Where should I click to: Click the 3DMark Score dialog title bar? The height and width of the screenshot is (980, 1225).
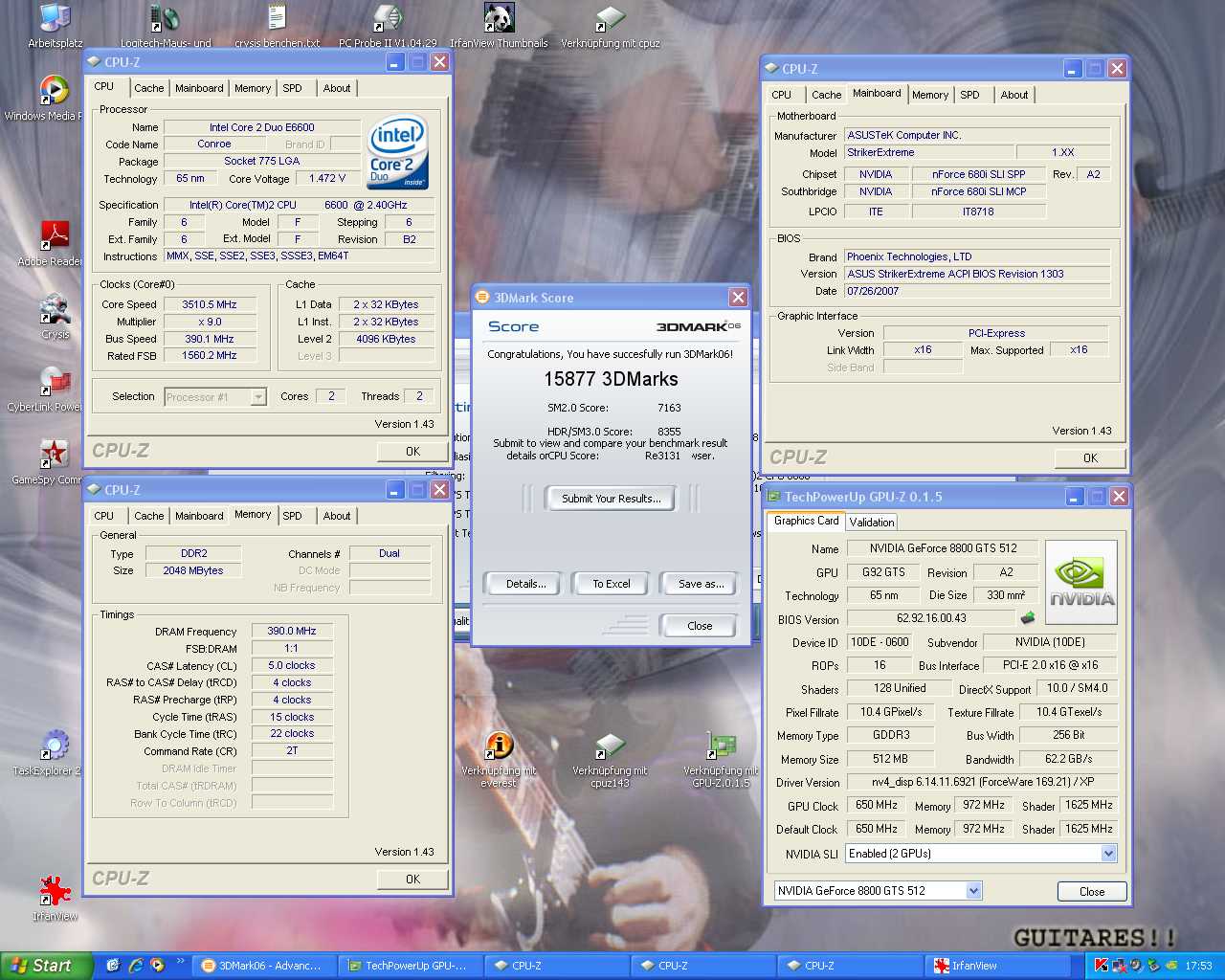tap(611, 298)
